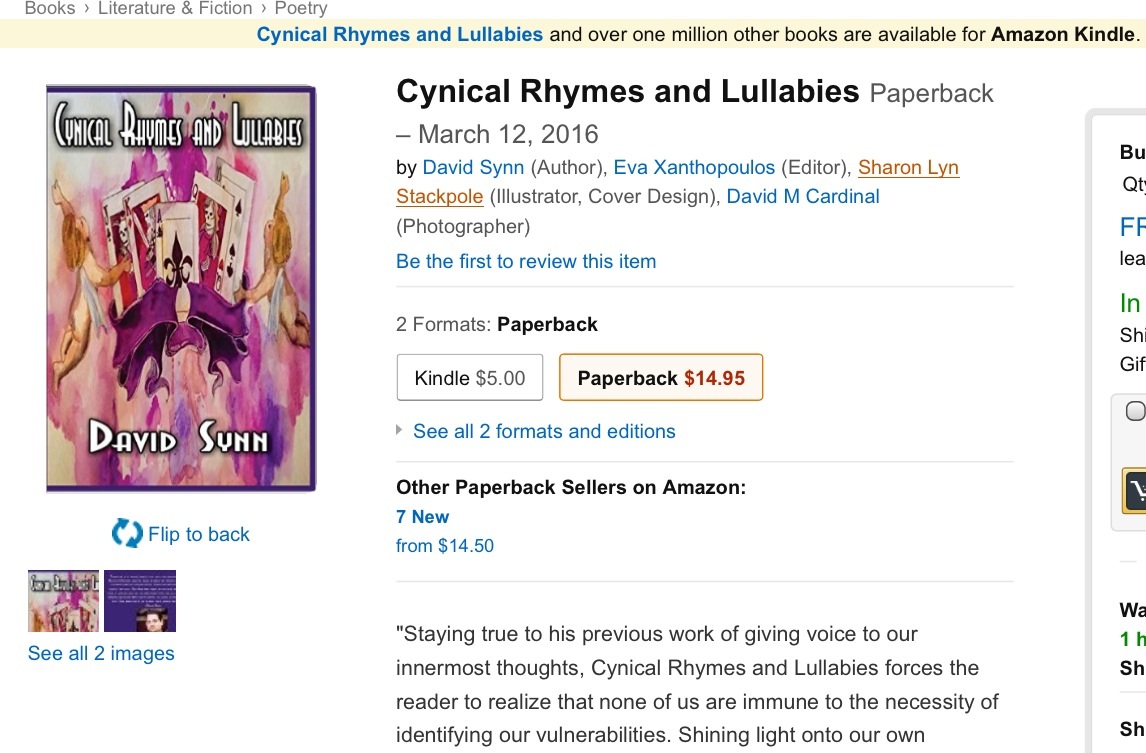
Task: Open 7 New paperback sellers link
Action: 423,516
